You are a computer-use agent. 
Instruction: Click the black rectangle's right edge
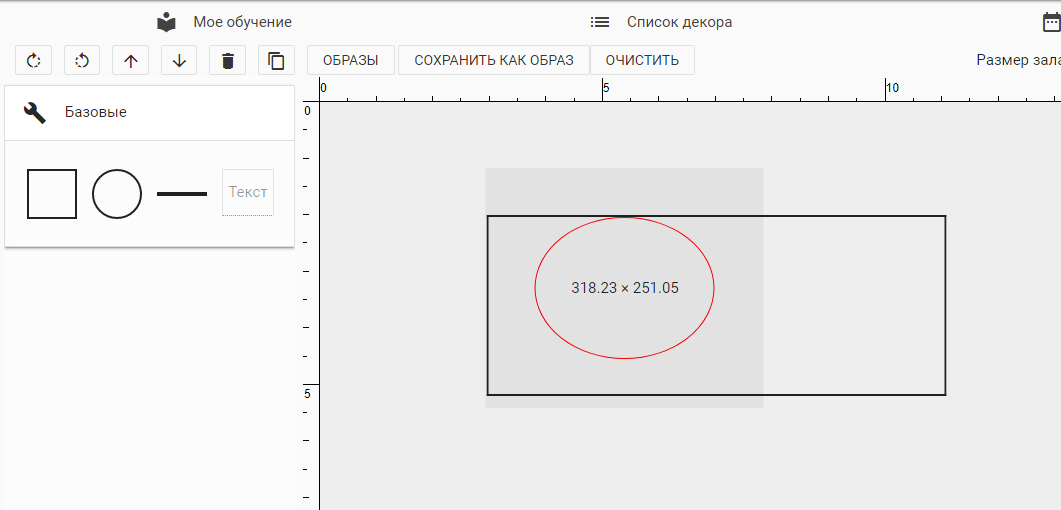tap(945, 305)
